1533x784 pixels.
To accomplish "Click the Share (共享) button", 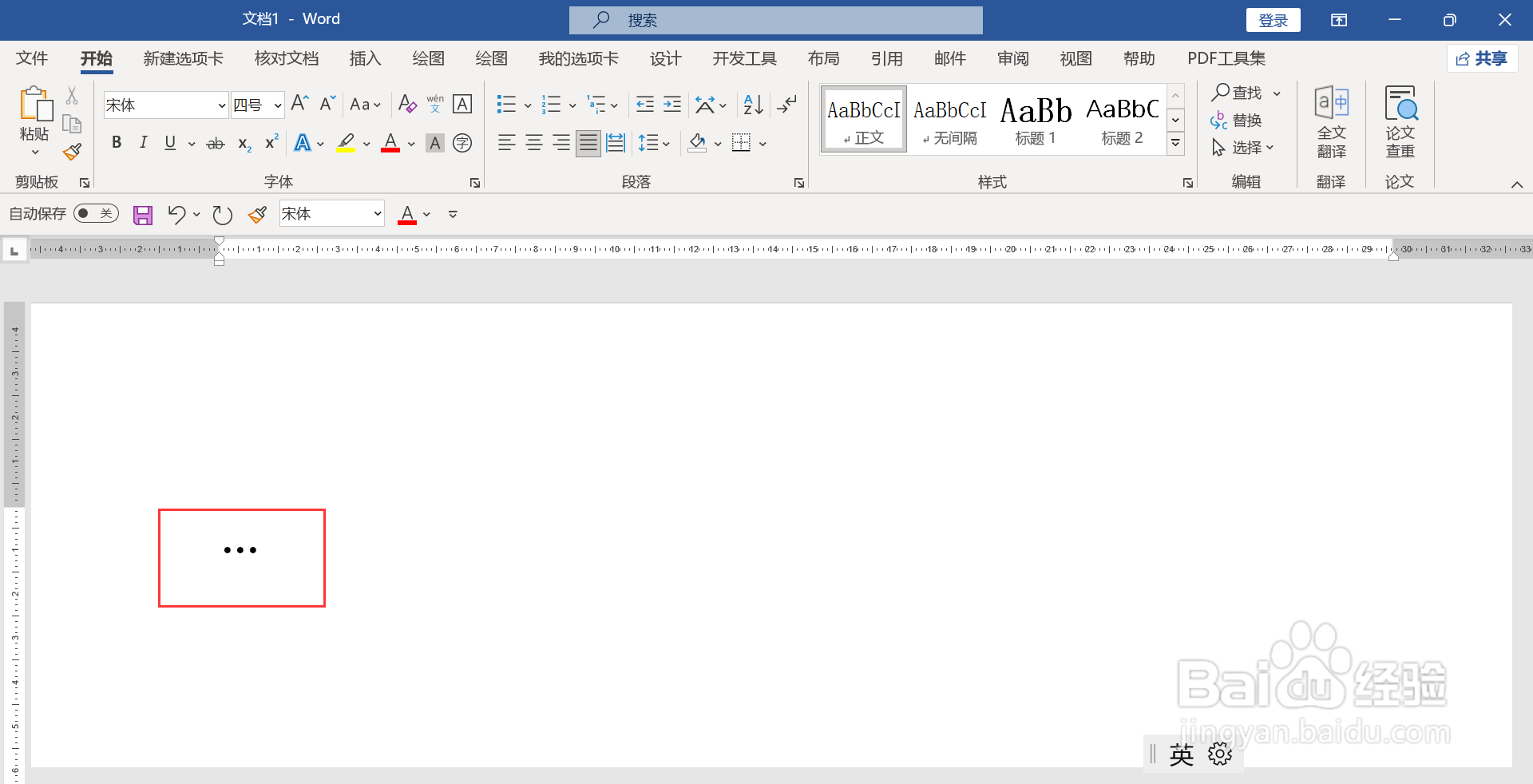I will pos(1482,58).
